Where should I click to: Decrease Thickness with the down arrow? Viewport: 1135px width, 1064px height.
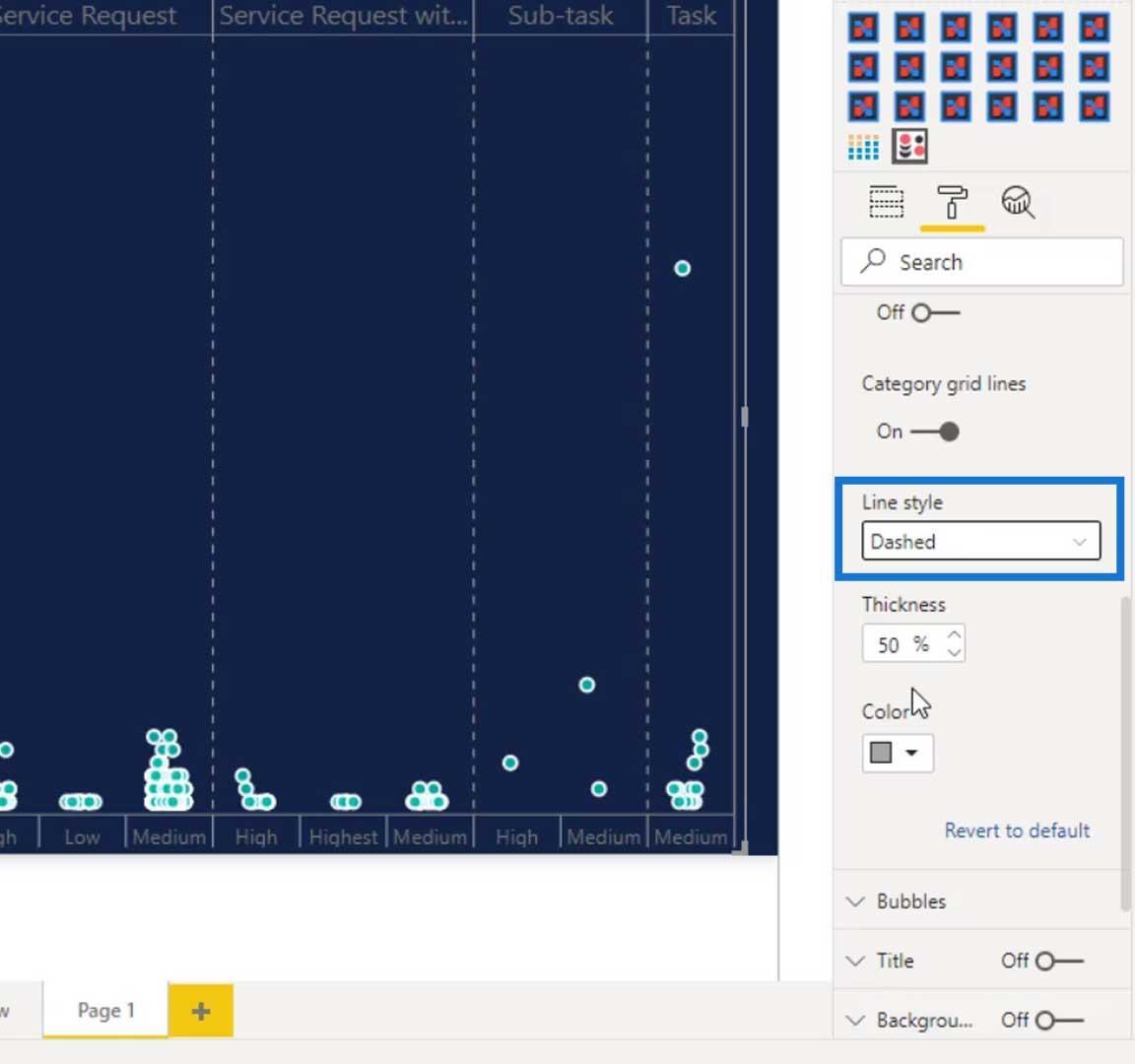[954, 652]
